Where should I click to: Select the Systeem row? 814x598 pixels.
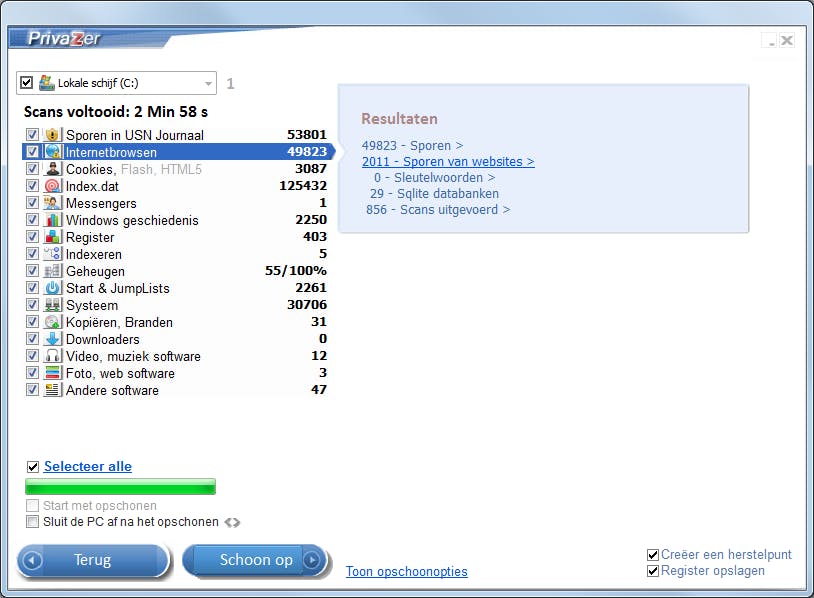coord(177,305)
